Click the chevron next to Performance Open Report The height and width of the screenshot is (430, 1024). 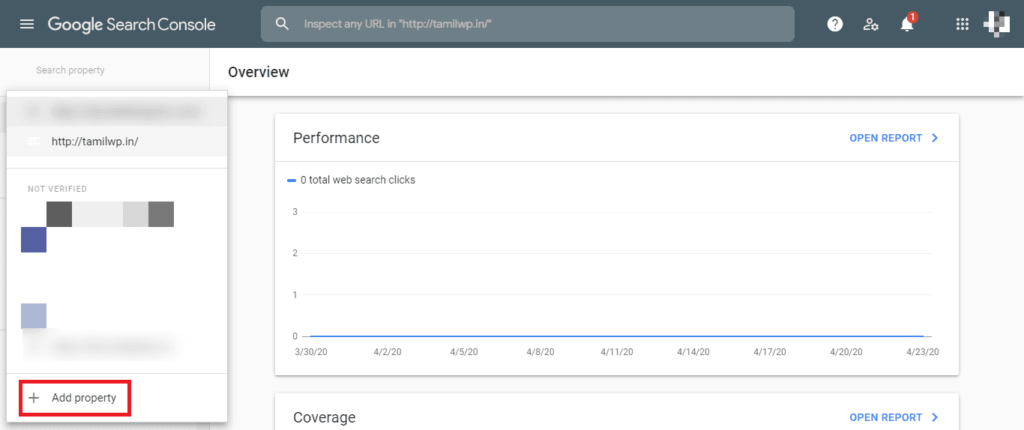(935, 139)
